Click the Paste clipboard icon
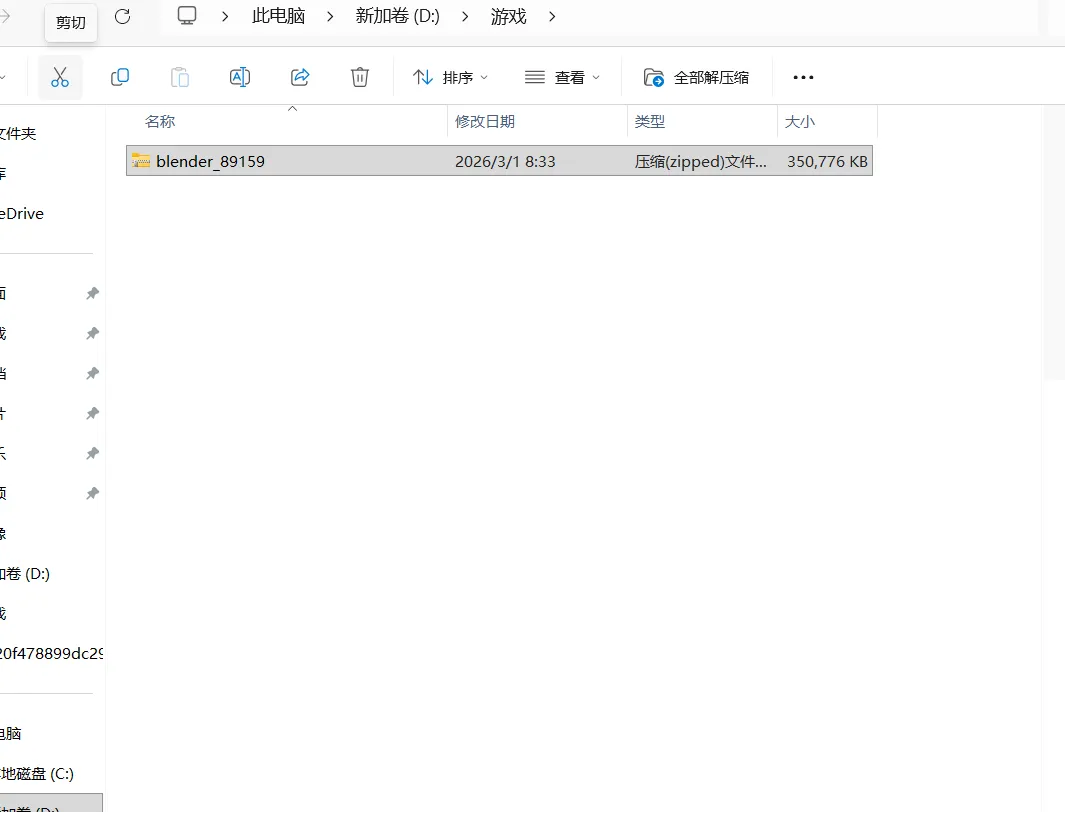Screen dimensions: 1065x813 (179, 77)
